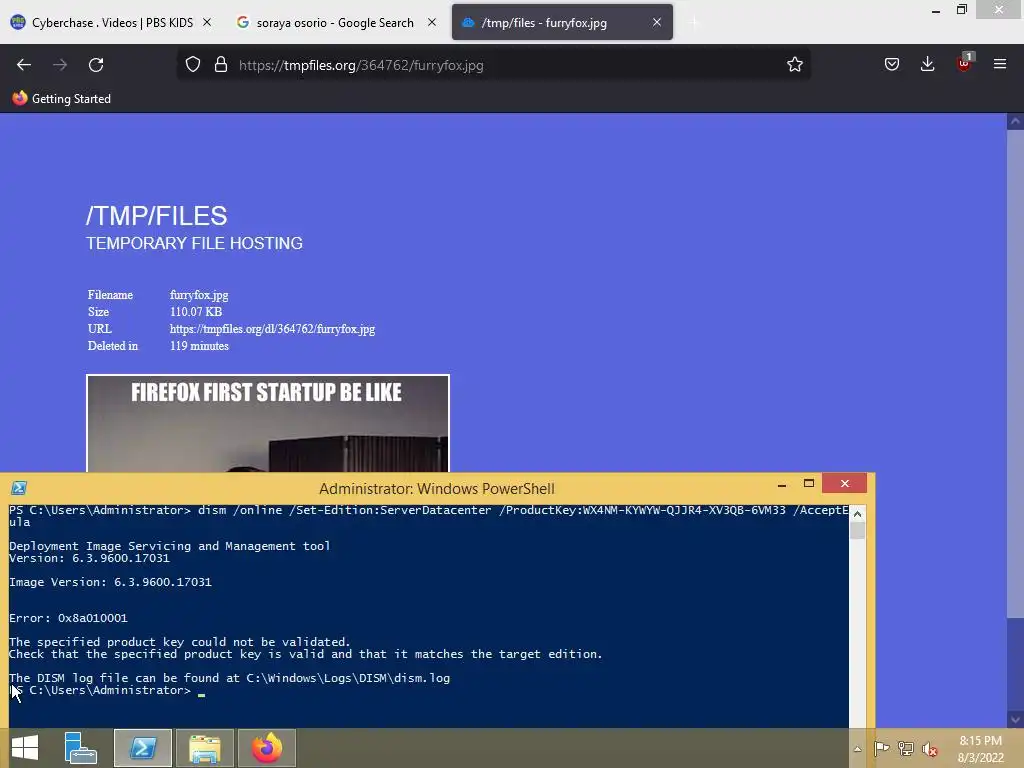1024x768 pixels.
Task: Switch to Cyberchase Videos PBS KIDS tab
Action: (111, 22)
